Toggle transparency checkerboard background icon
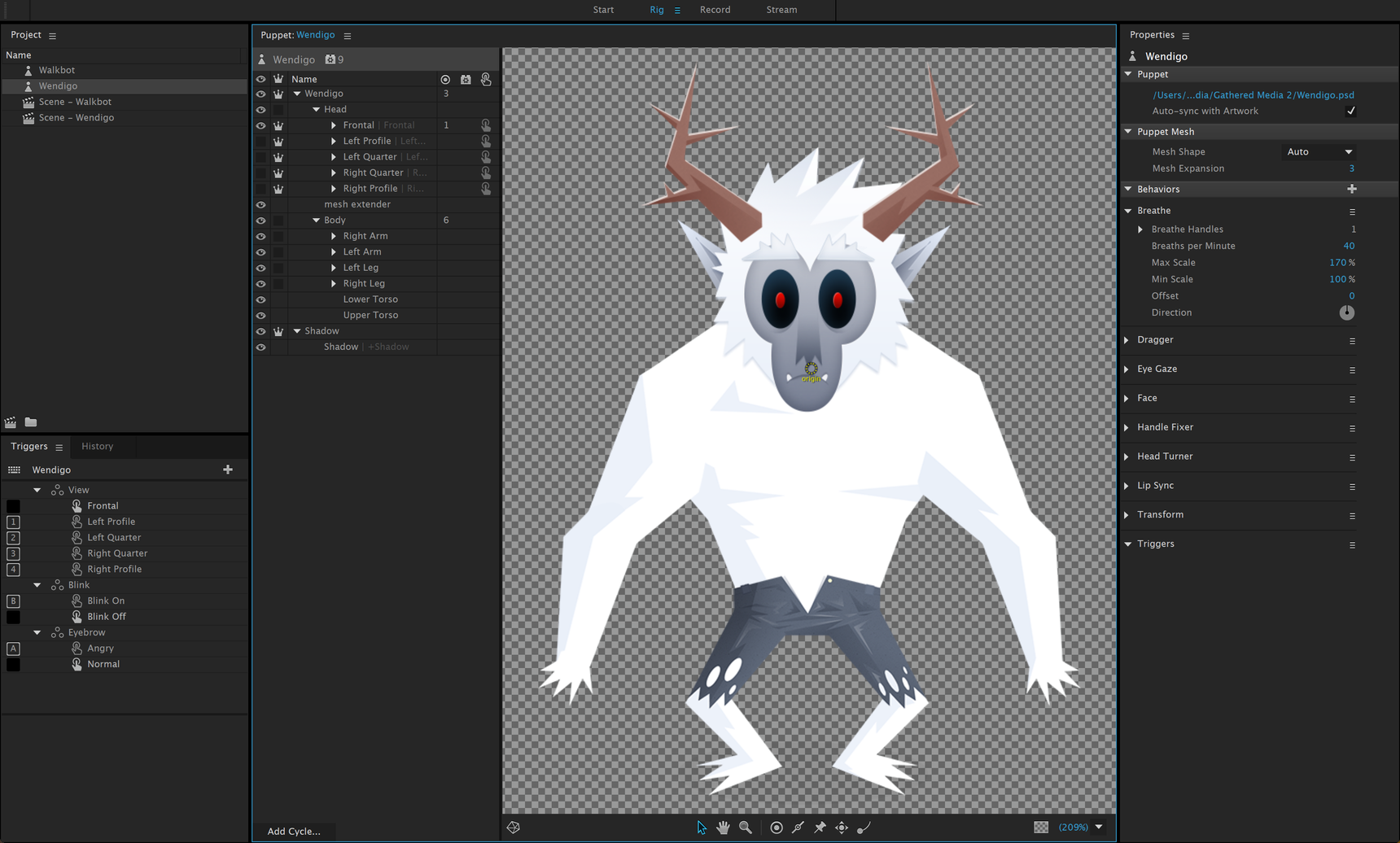The image size is (1400, 843). click(1041, 827)
